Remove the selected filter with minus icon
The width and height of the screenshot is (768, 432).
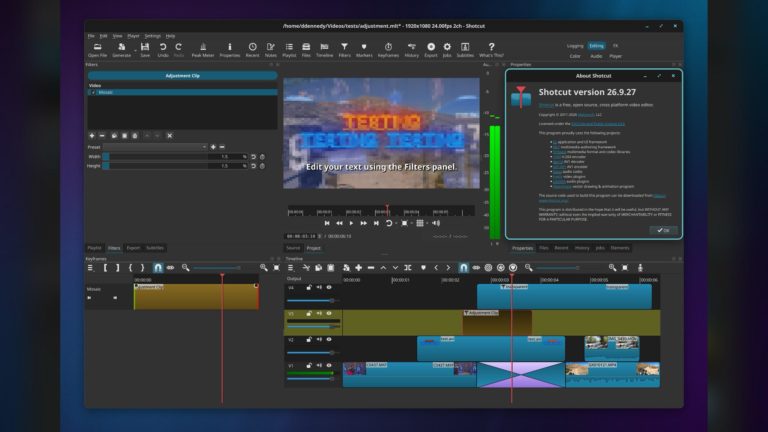click(x=102, y=136)
